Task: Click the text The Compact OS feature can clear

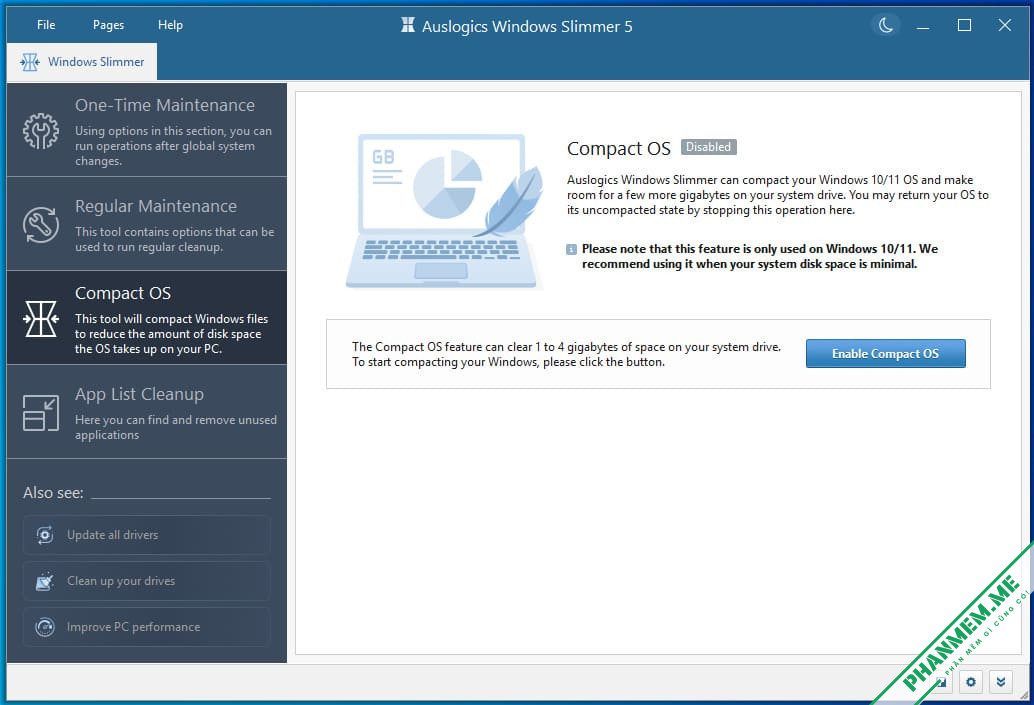Action: click(566, 354)
